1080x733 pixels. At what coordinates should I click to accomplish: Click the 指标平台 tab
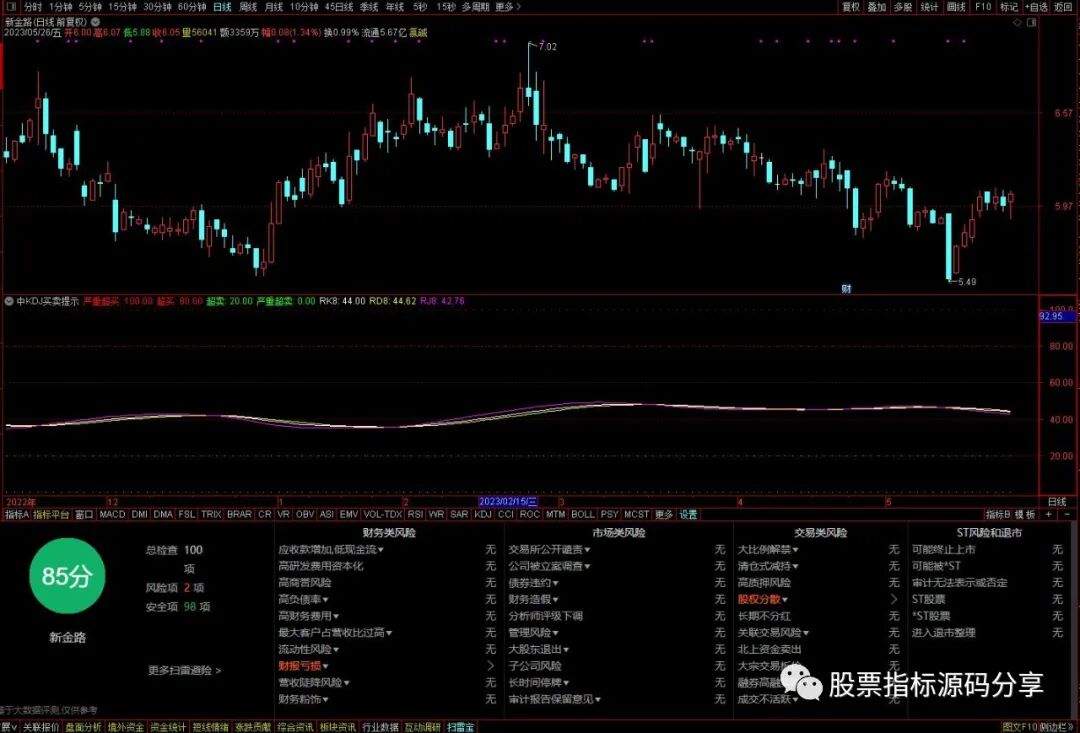point(52,515)
